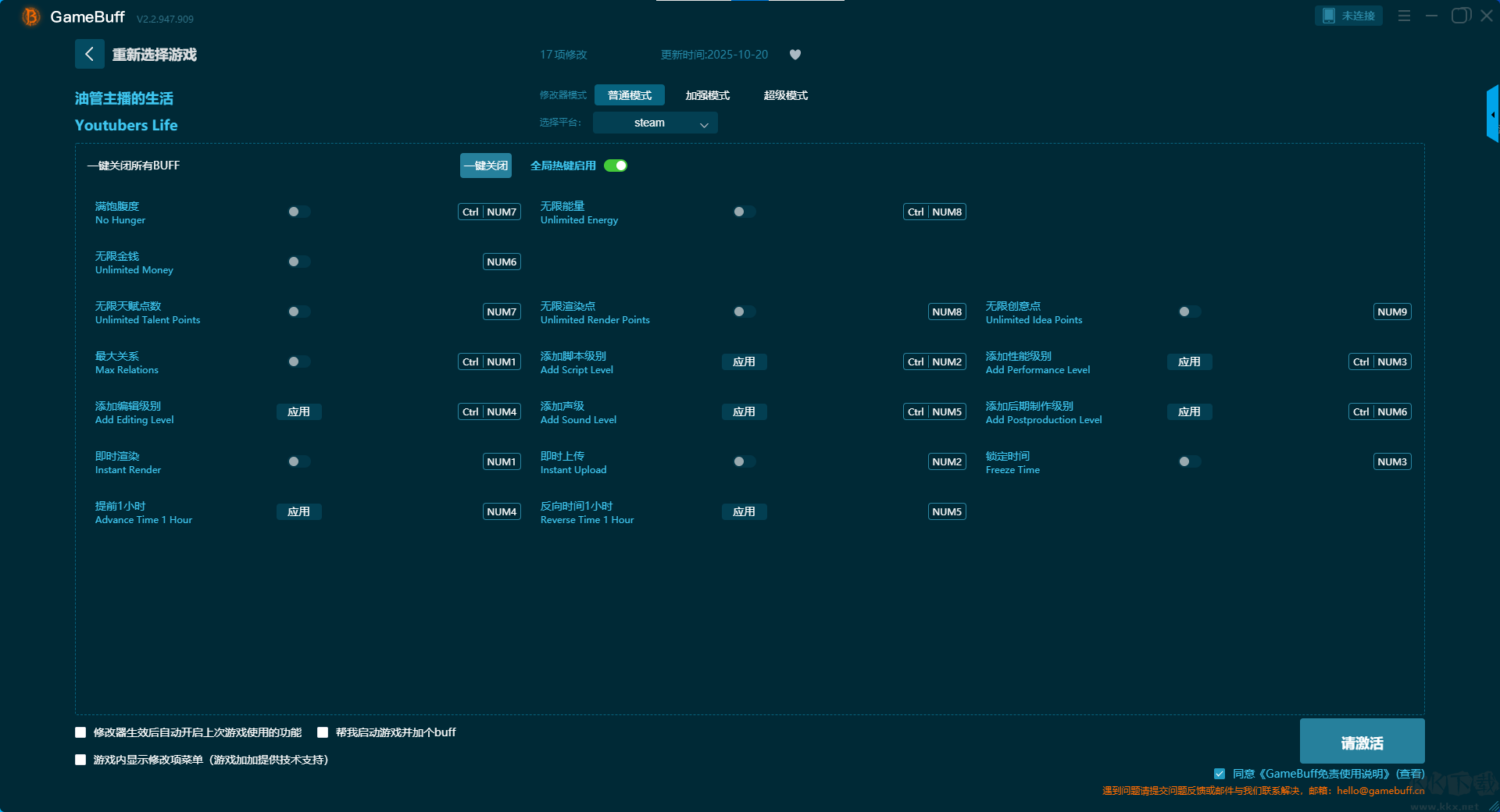Image resolution: width=1500 pixels, height=812 pixels.
Task: Click the 重新选择游戏 title text
Action: point(154,55)
